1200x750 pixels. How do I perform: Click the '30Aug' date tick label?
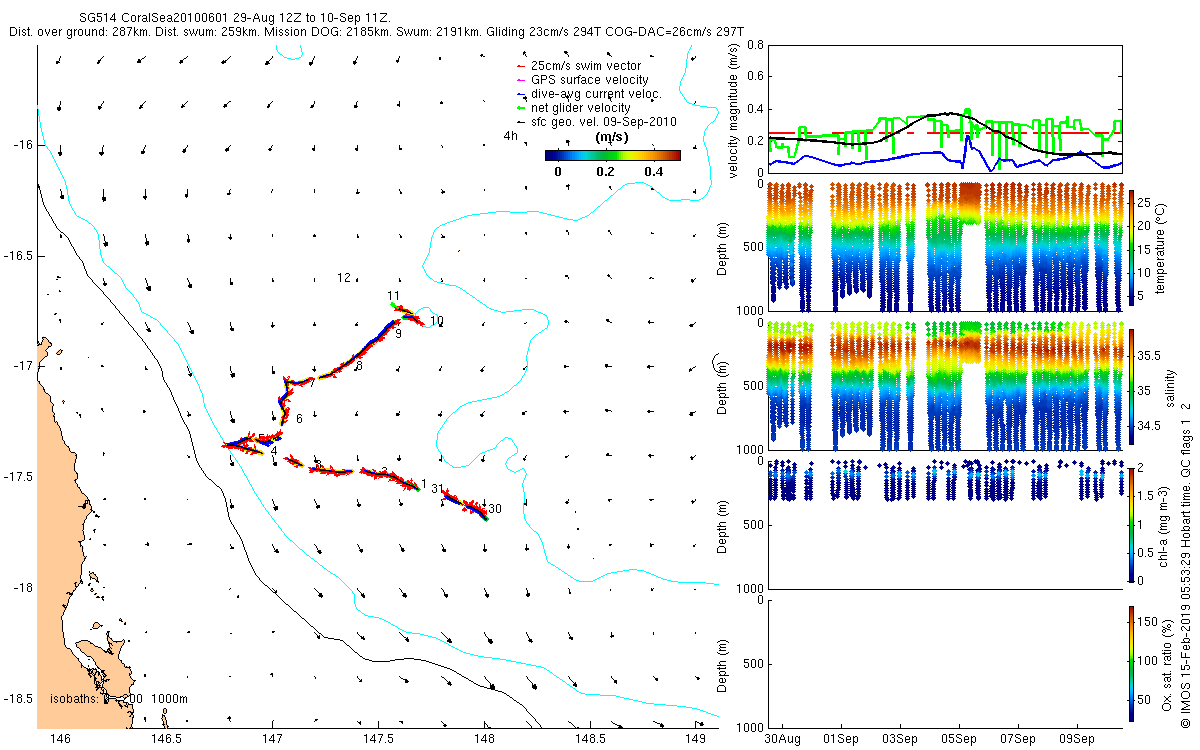tap(784, 739)
